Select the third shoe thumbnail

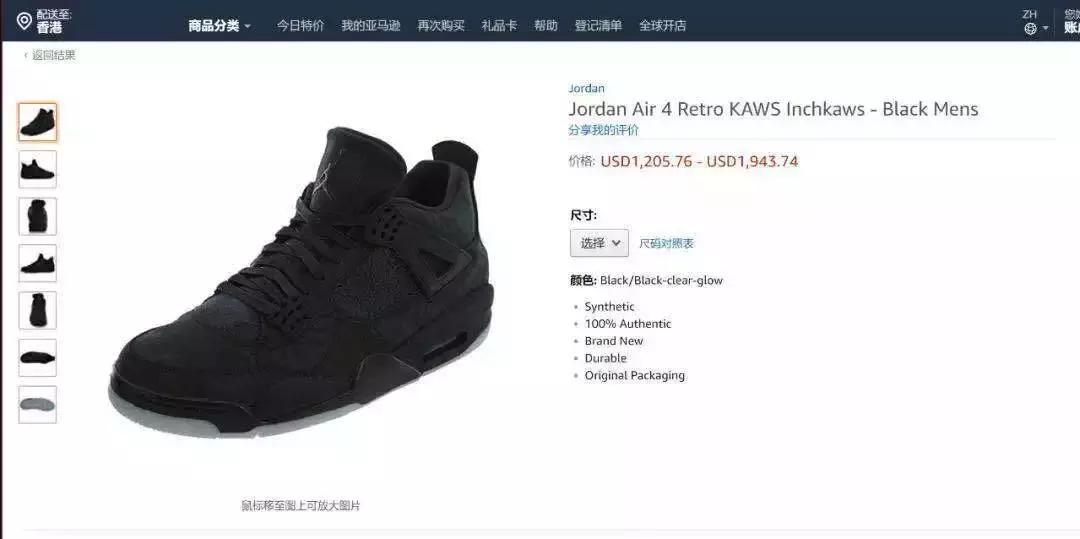tap(37, 216)
